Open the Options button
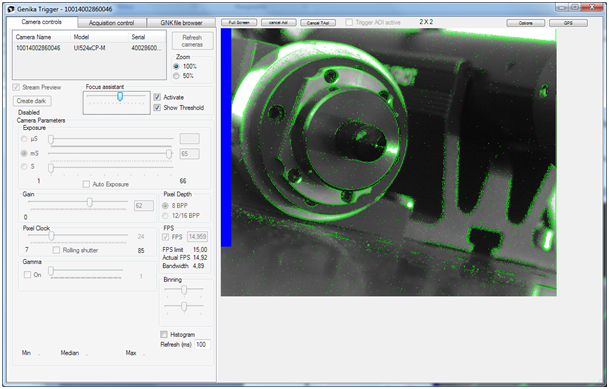 [525, 23]
